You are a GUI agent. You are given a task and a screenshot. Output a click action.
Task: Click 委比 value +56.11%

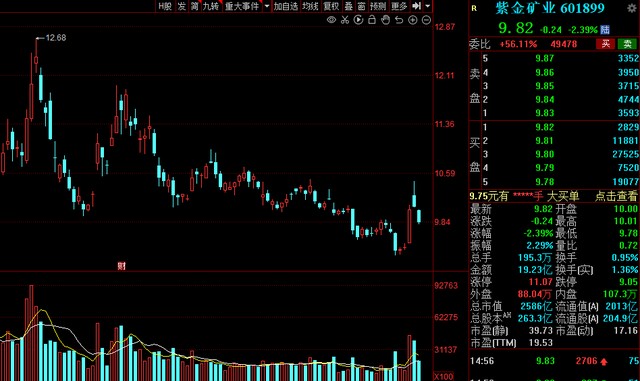(x=518, y=44)
